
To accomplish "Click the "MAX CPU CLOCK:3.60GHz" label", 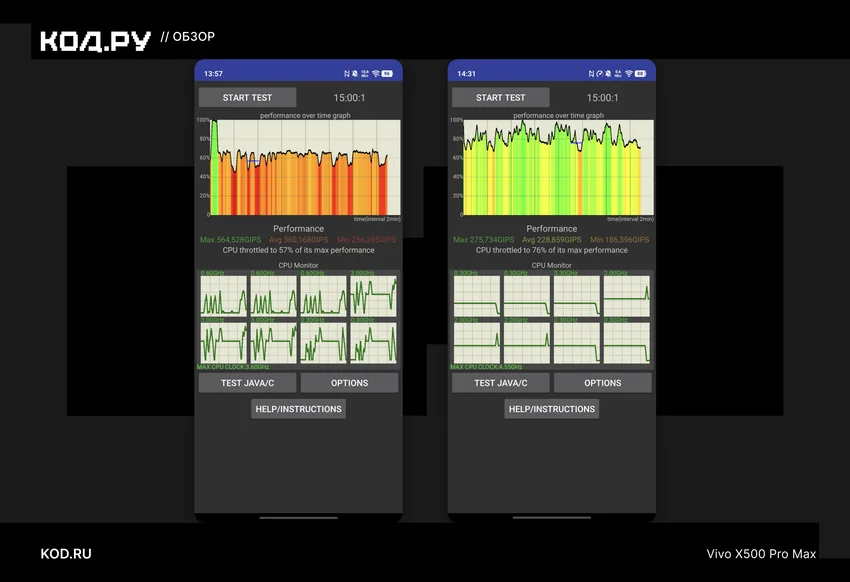I will [233, 367].
